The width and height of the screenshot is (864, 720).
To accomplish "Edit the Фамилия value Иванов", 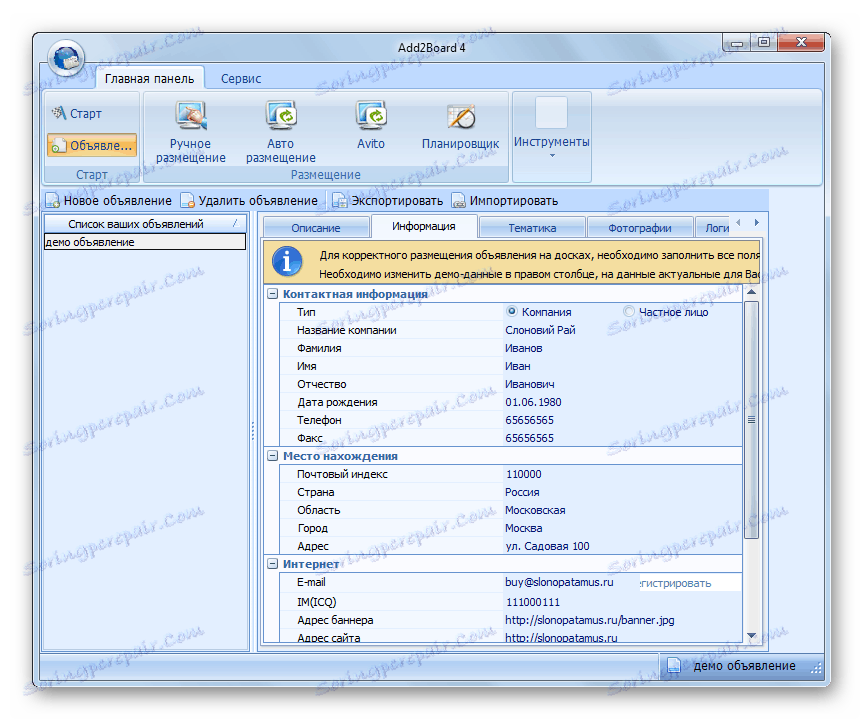I will coord(523,348).
